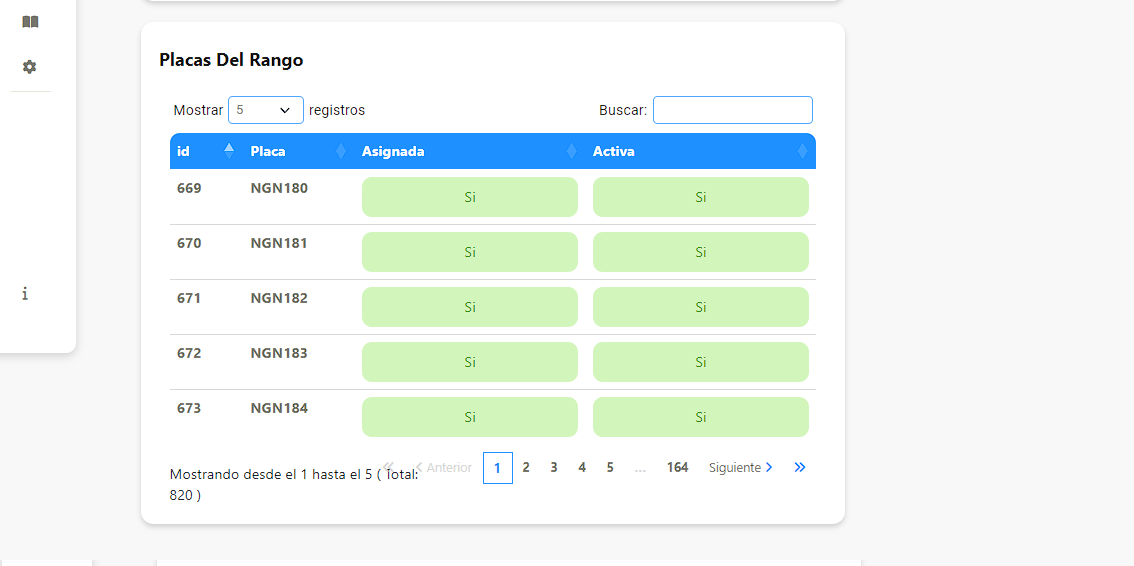Click the Anterior pagination link
Image resolution: width=1134 pixels, height=566 pixels.
pyautogui.click(x=443, y=468)
